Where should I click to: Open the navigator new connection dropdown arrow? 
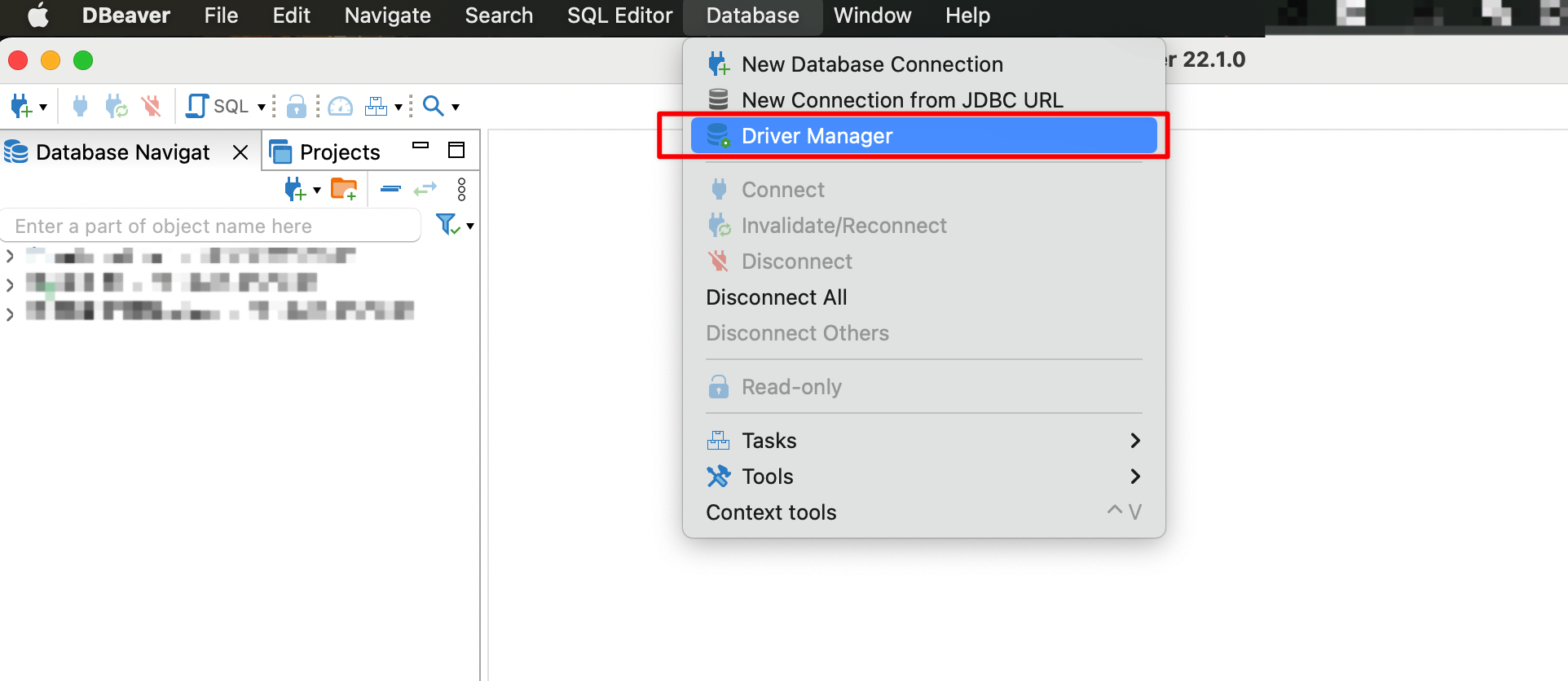[x=317, y=191]
